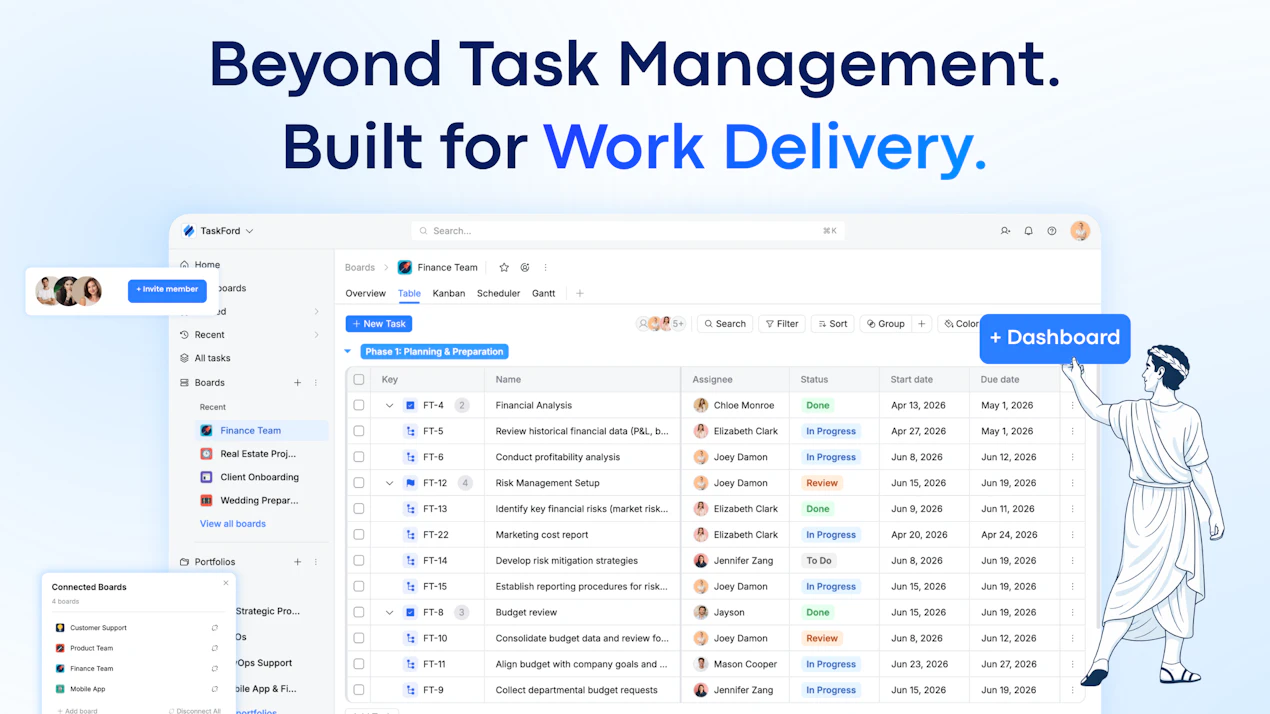Toggle the select-all header checkbox

point(359,380)
